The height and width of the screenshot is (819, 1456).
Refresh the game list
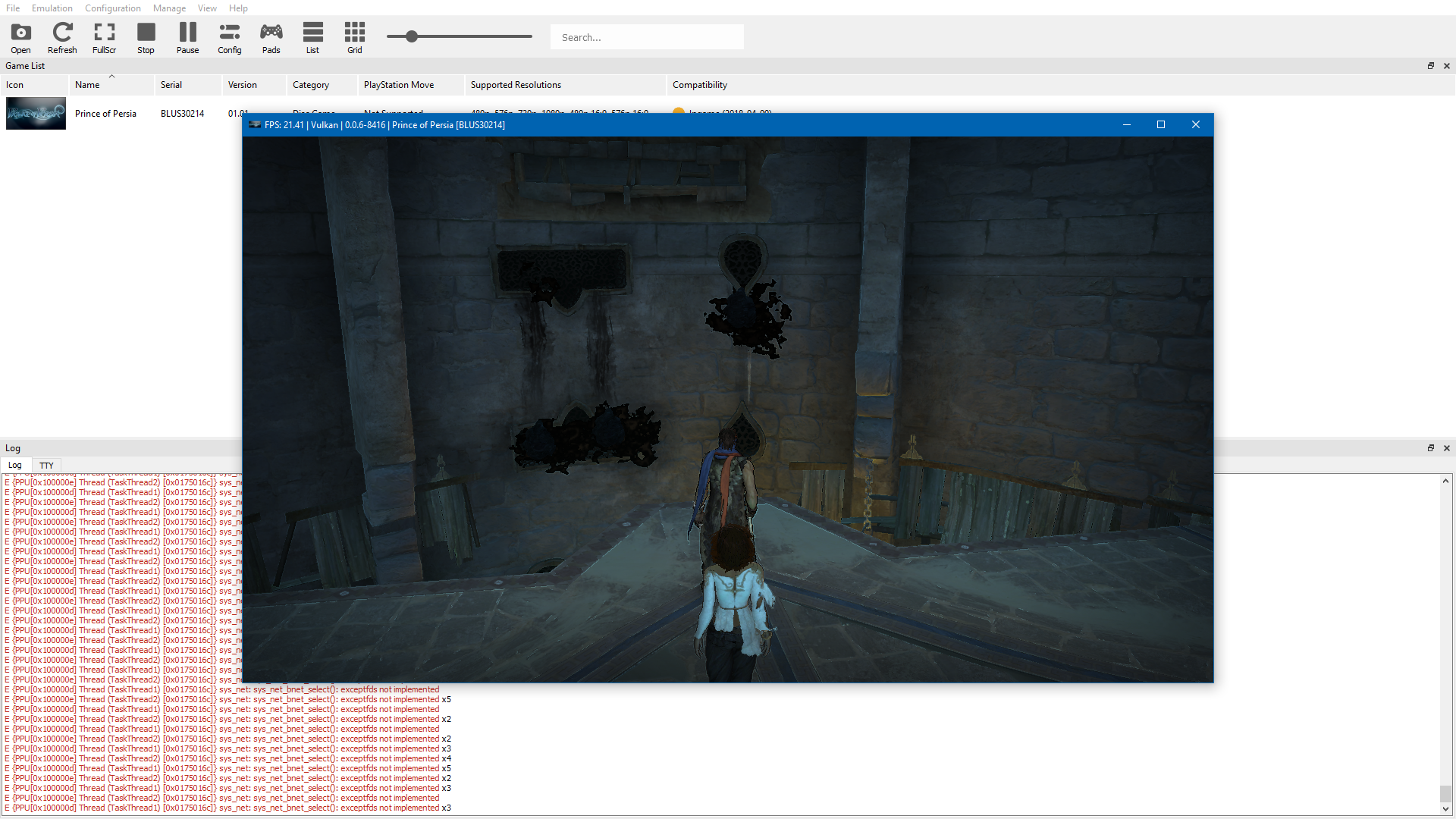click(x=62, y=38)
